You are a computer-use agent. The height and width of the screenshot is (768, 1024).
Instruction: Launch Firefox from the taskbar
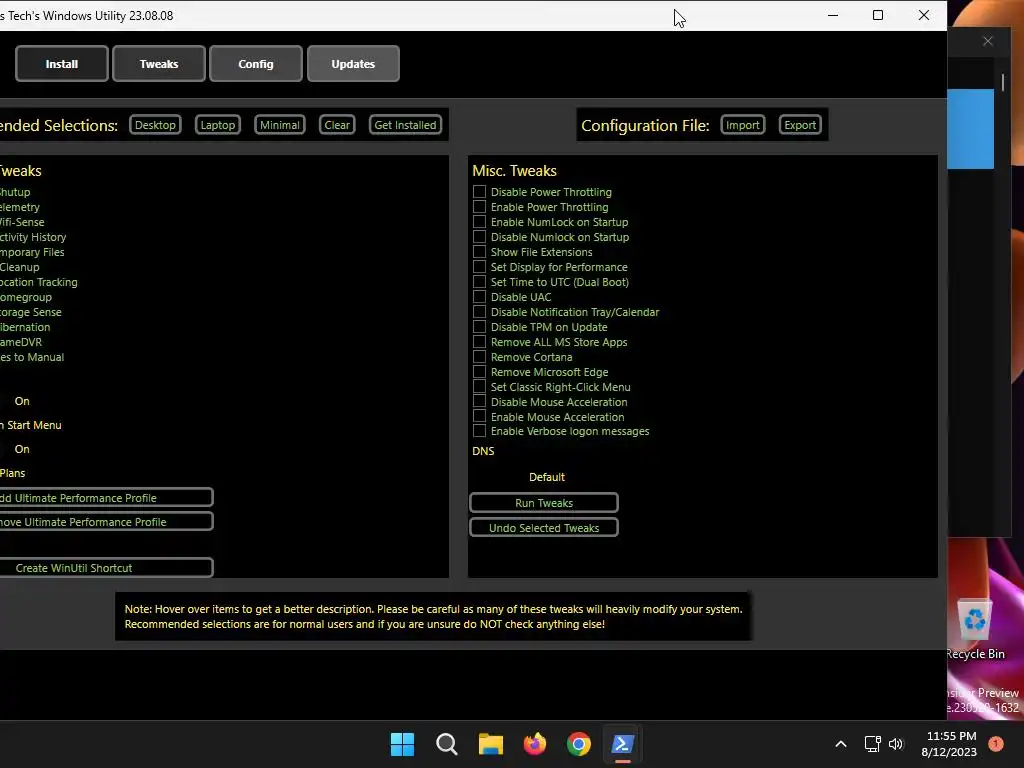click(x=535, y=744)
